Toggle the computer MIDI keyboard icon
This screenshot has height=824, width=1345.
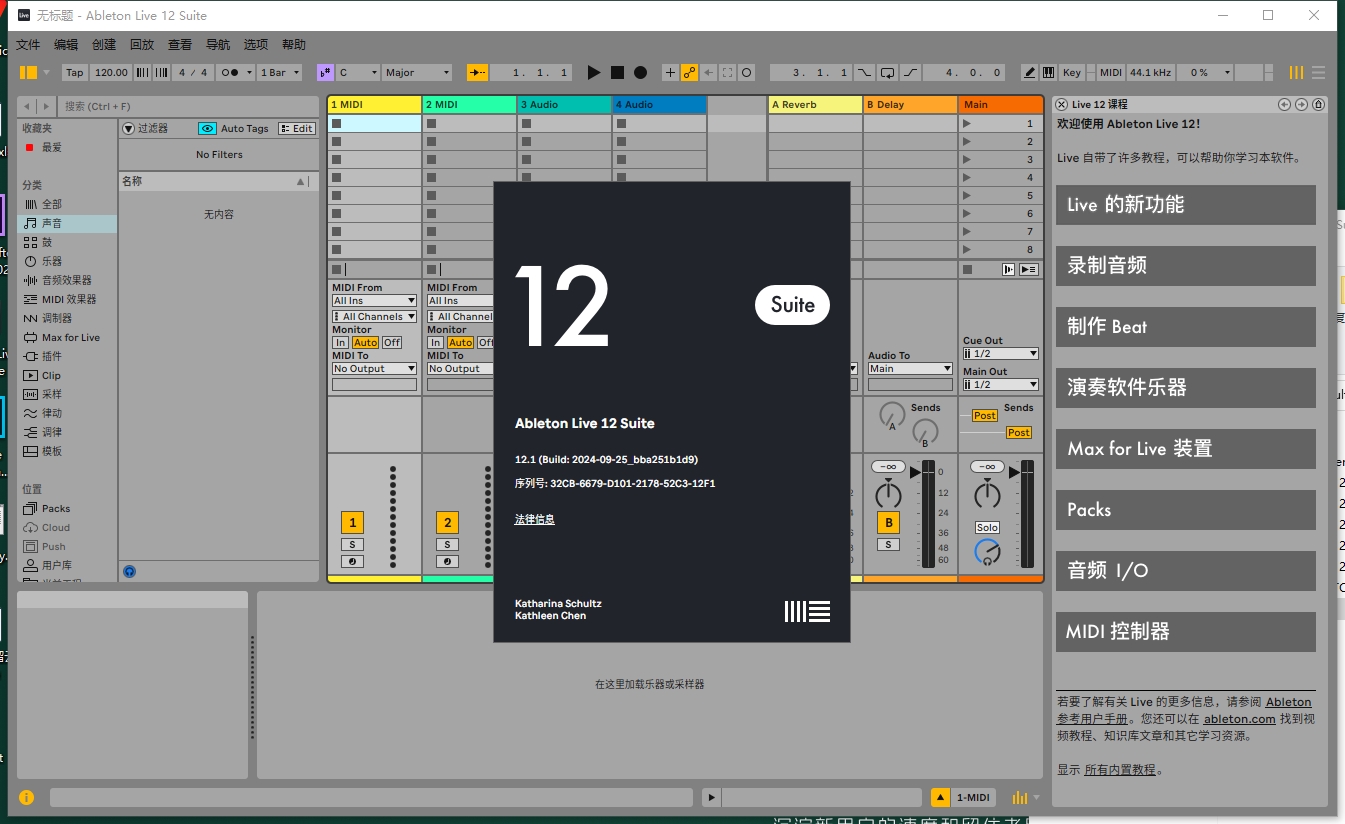click(x=1048, y=72)
